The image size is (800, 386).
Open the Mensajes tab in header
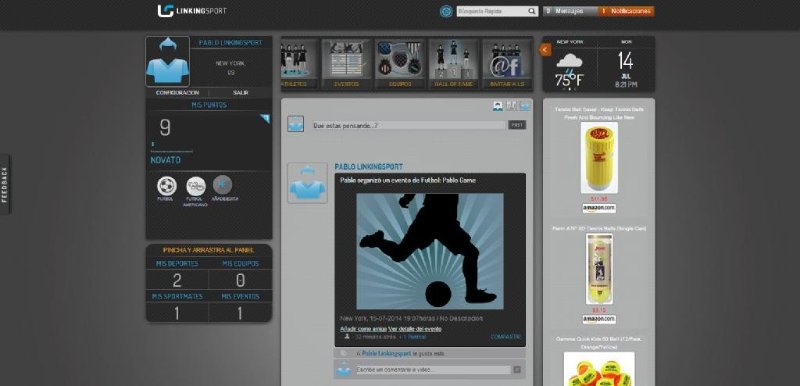570,11
